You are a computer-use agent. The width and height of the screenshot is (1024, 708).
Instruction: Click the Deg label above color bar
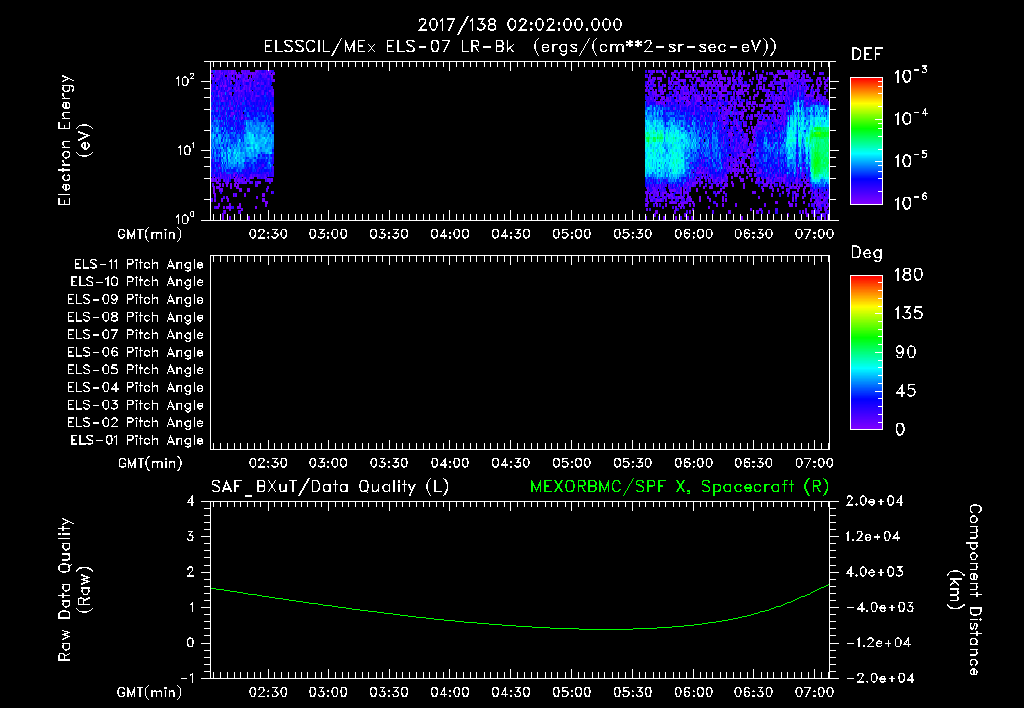(x=867, y=253)
